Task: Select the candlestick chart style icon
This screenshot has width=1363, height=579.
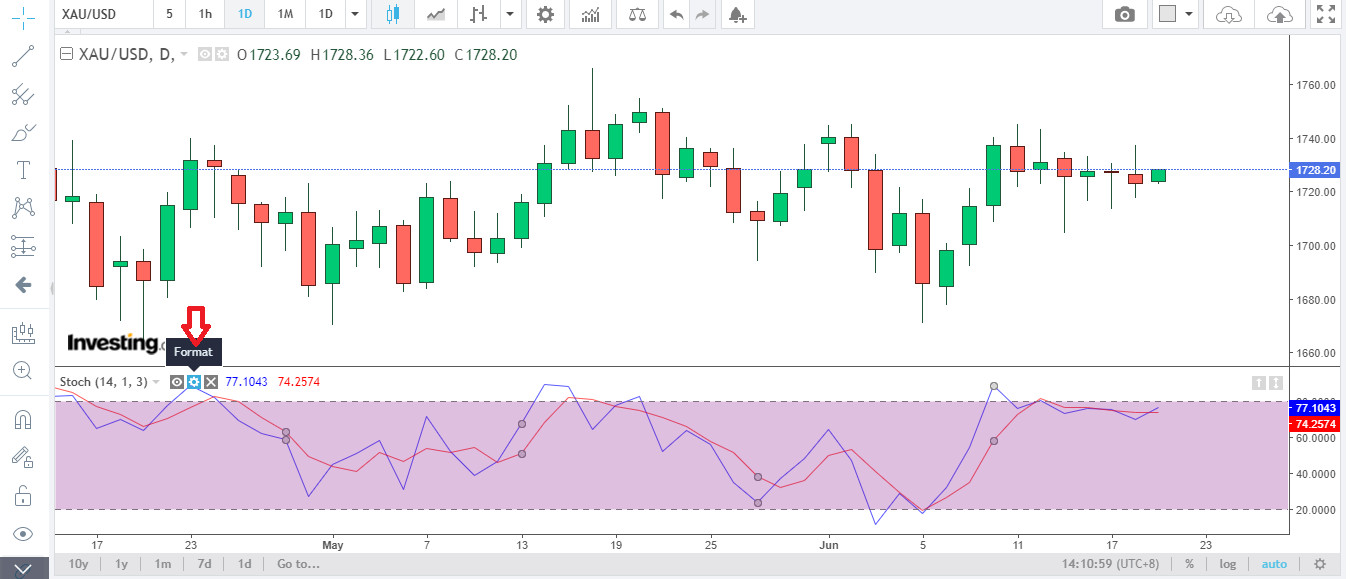Action: (x=392, y=14)
